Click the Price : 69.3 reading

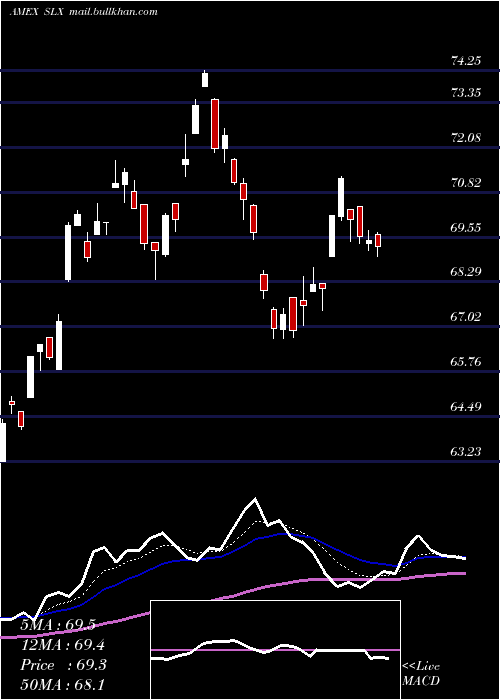[63, 665]
